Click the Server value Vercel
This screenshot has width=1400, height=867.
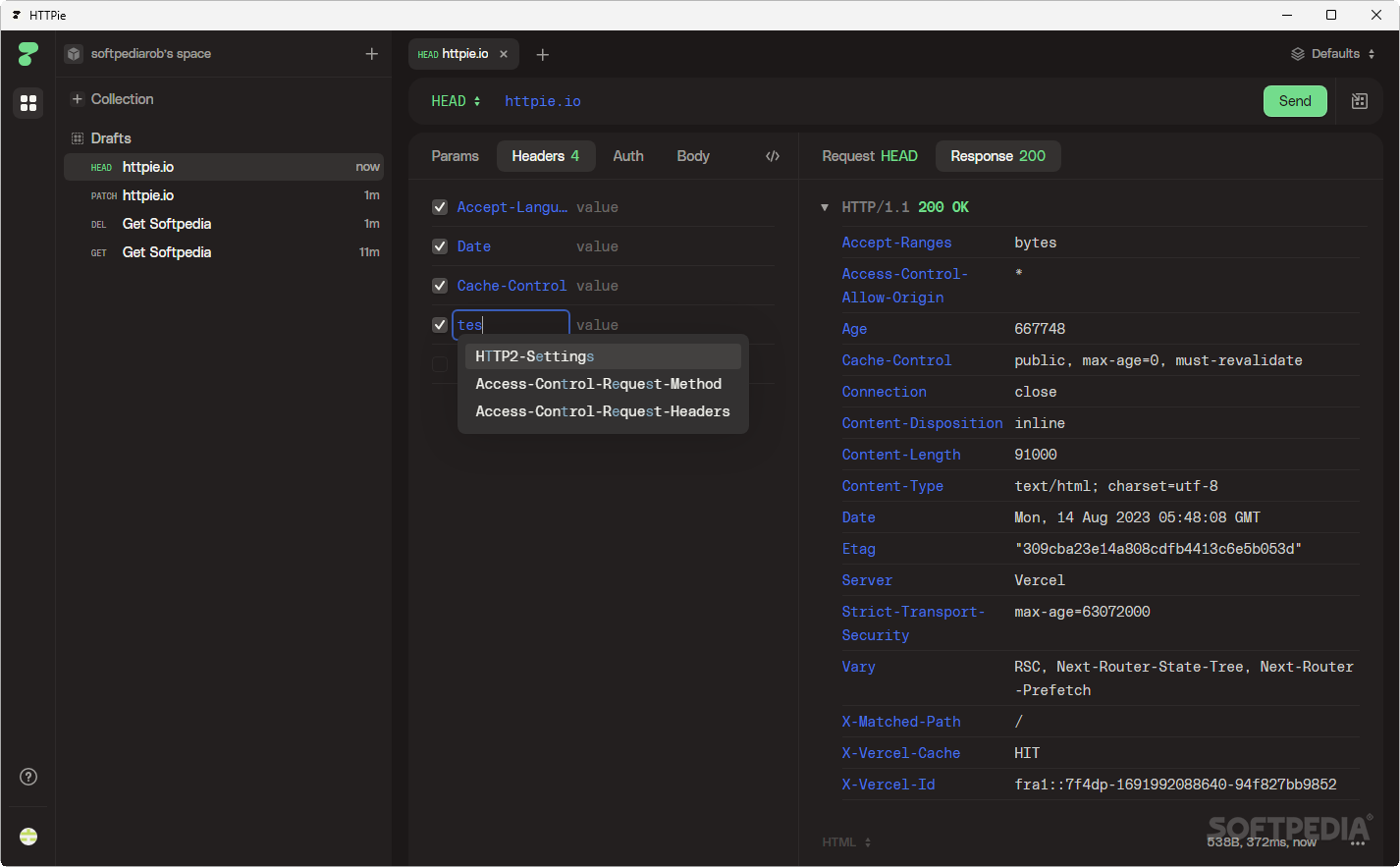(x=1040, y=580)
